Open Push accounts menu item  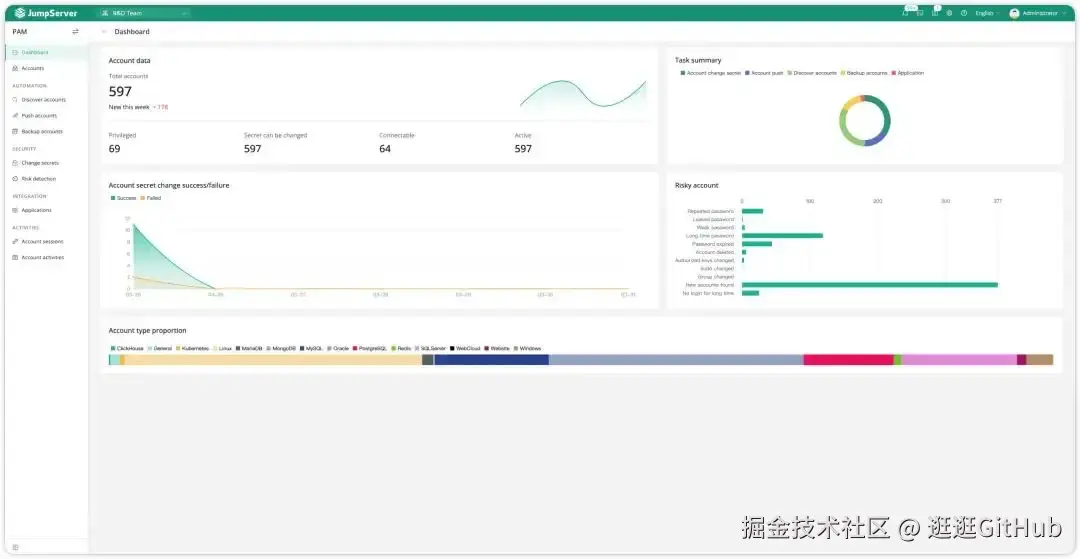point(46,116)
